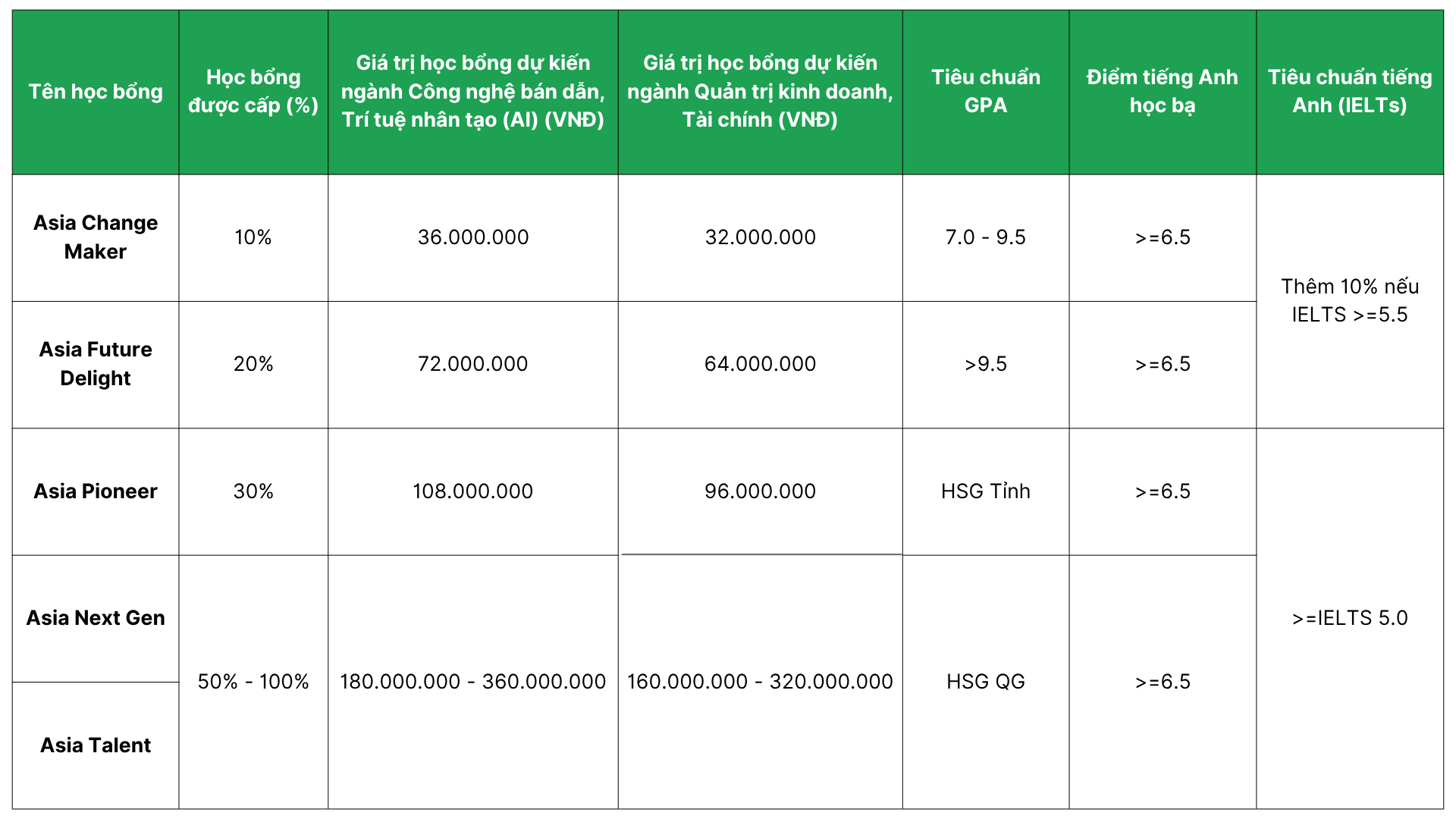Click the 'Điểm tiếng Anh học bạ' header
Viewport: 1456px width, 819px height.
[x=1163, y=92]
